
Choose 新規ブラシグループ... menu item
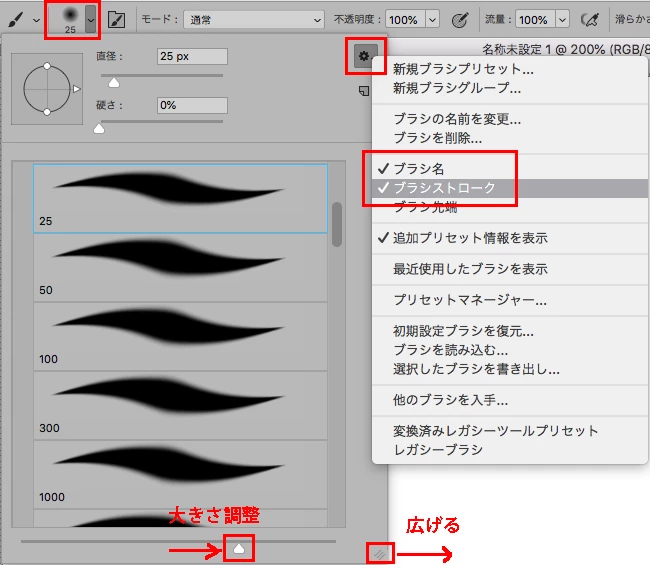pyautogui.click(x=510, y=88)
